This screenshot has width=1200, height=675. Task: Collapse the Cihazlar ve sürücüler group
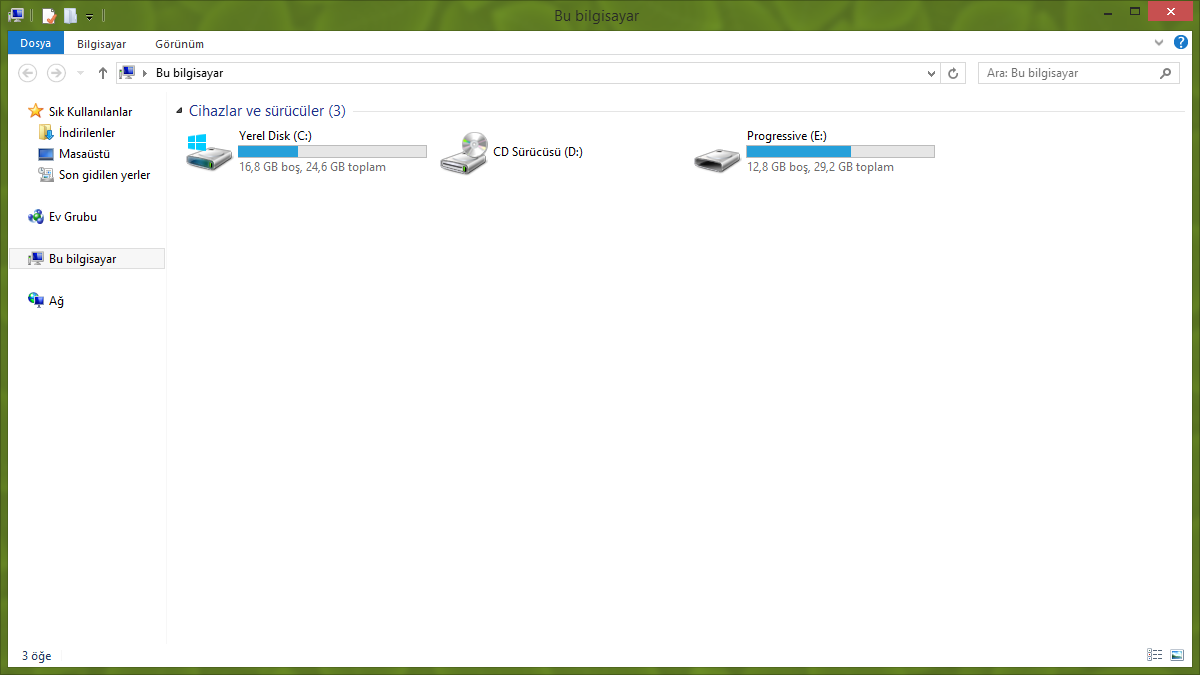pos(179,112)
